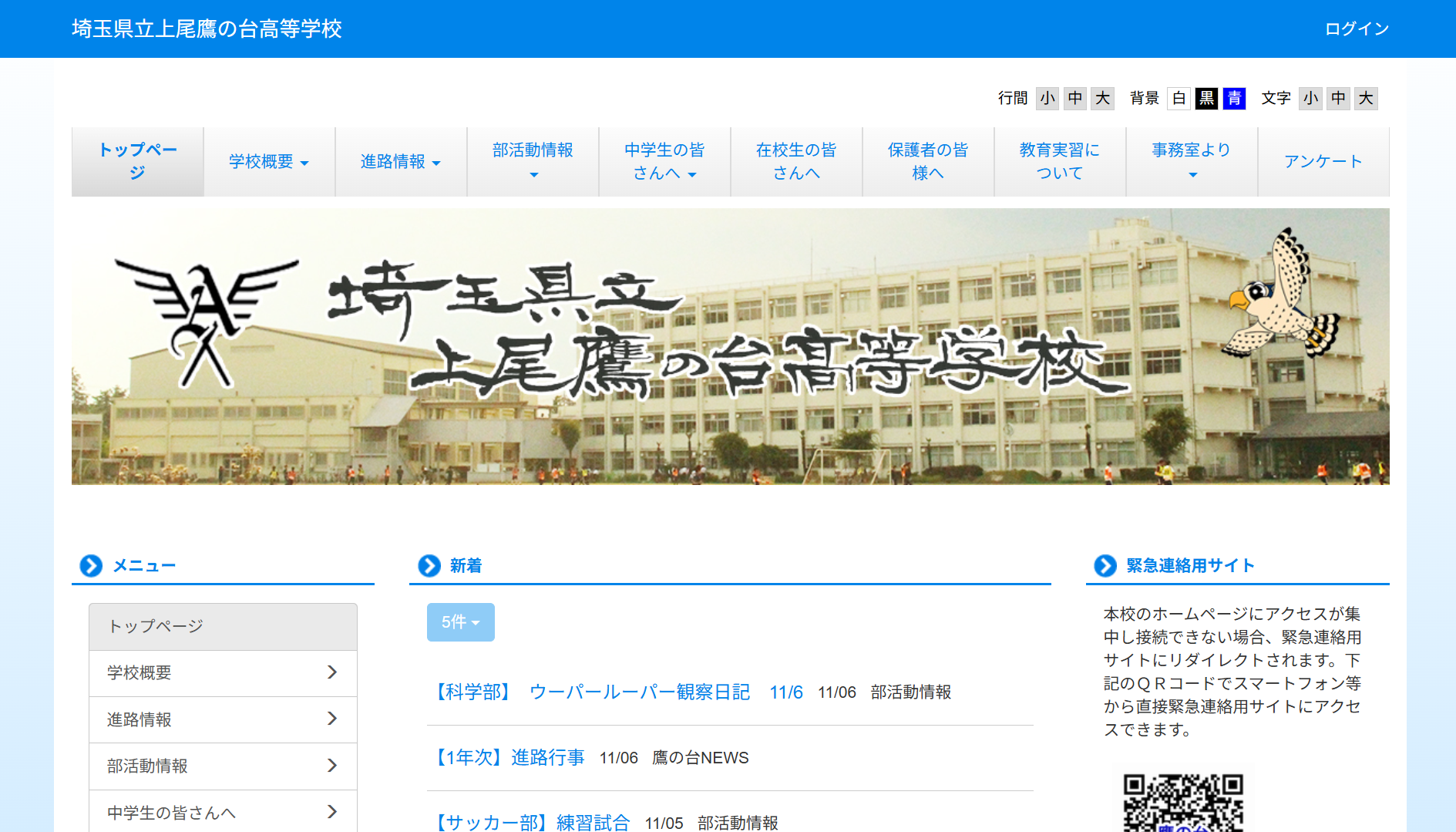Click the ログイン link
Image resolution: width=1456 pixels, height=832 pixels.
click(1357, 29)
